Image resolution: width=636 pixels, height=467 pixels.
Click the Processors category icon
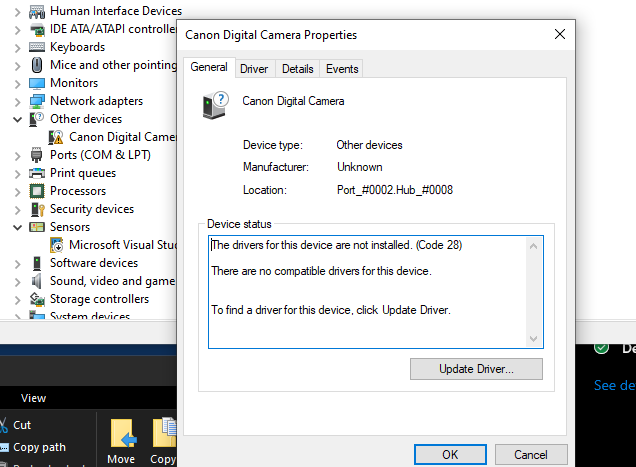[37, 191]
